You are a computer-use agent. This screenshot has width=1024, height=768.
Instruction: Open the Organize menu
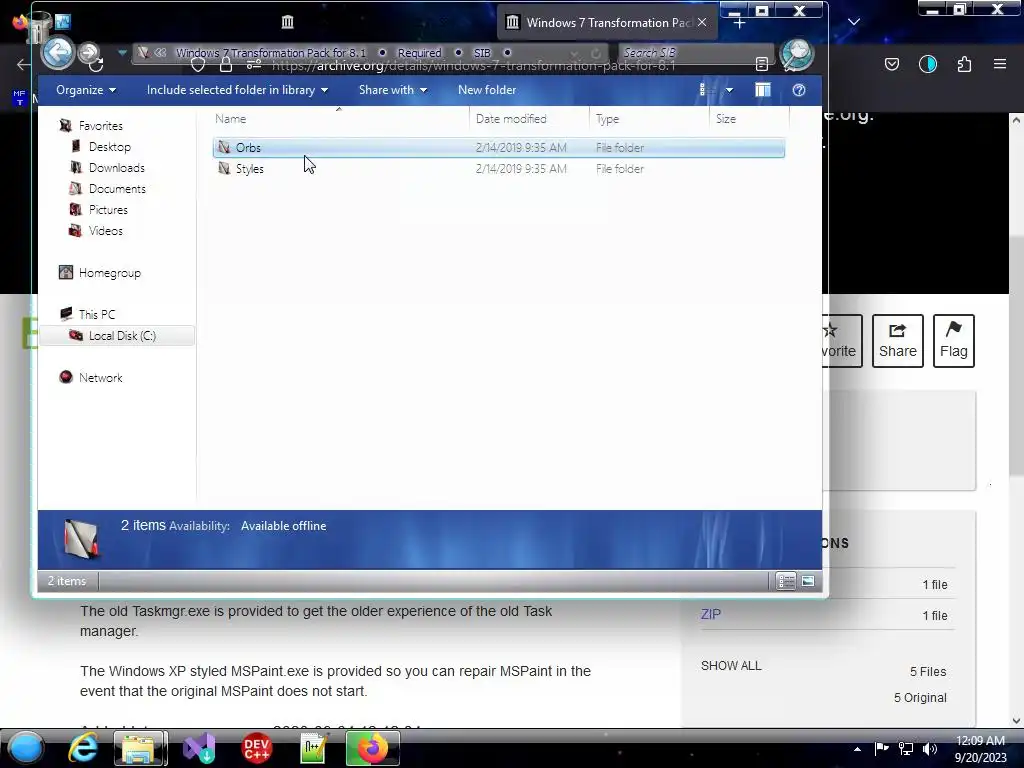point(86,90)
